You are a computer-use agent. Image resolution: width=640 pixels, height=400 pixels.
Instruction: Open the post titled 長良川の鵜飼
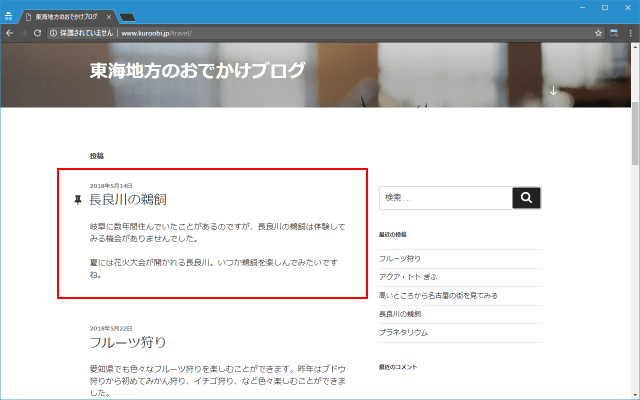[128, 199]
